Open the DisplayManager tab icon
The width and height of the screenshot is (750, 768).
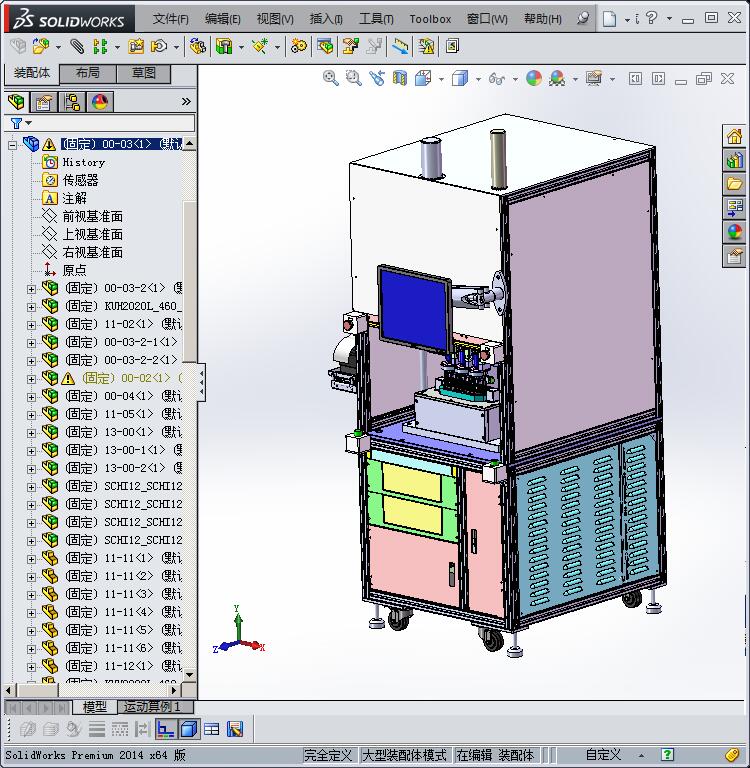99,102
